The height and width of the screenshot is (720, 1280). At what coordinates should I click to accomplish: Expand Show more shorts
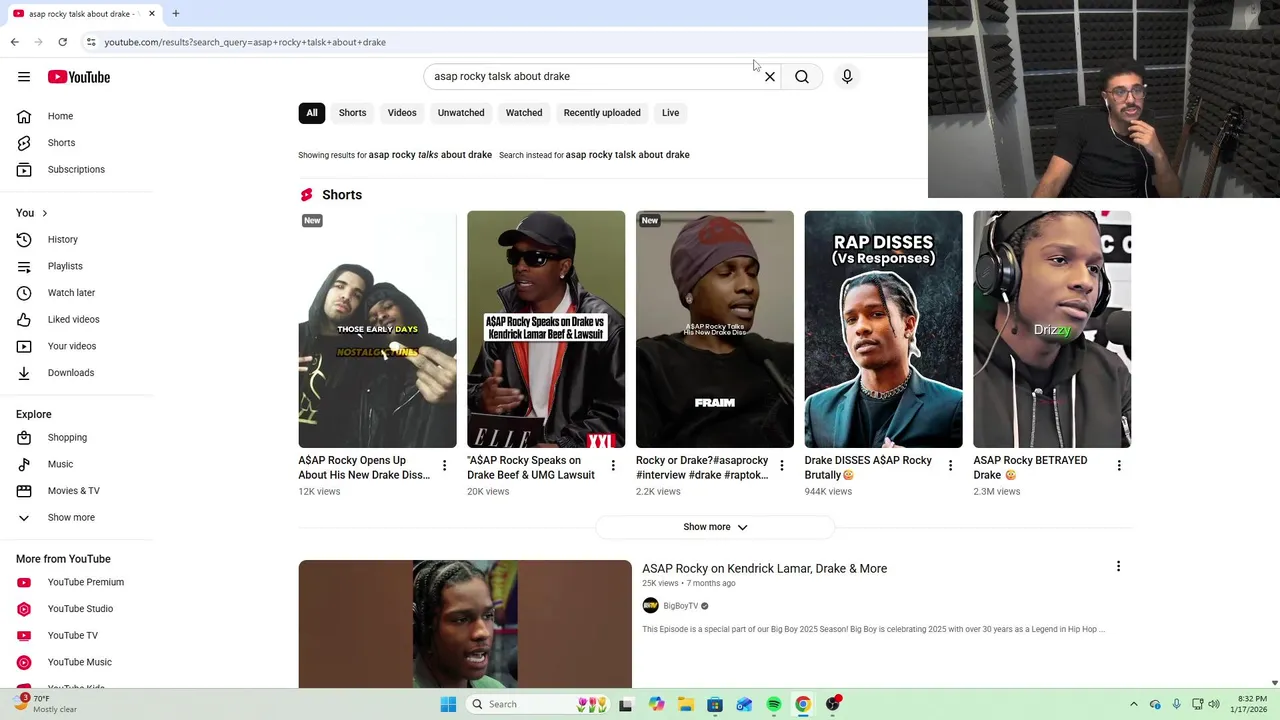tap(715, 527)
